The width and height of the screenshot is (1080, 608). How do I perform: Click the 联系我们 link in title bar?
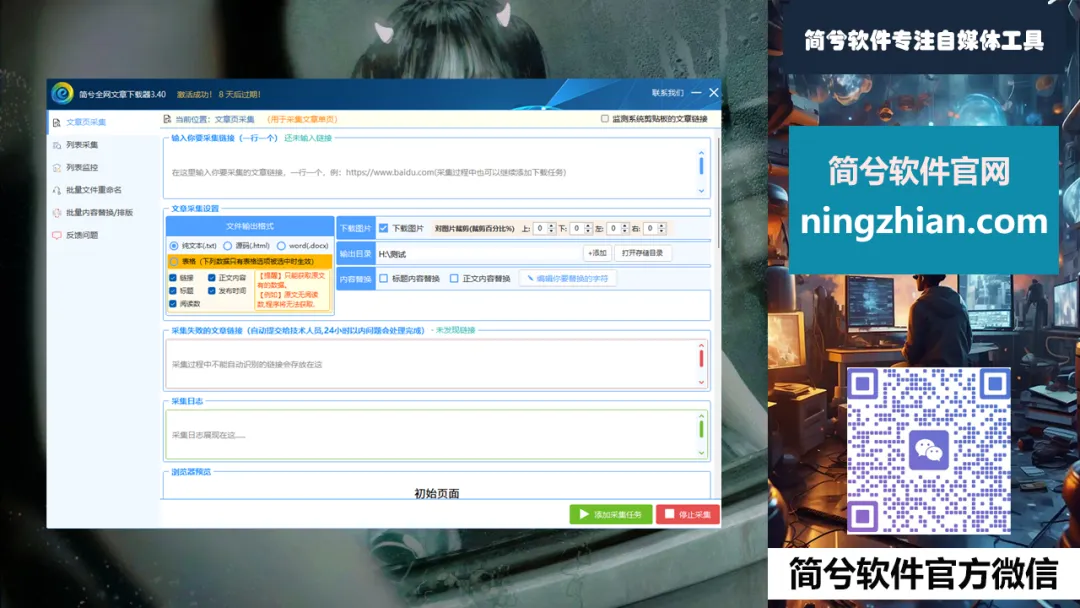pyautogui.click(x=667, y=93)
